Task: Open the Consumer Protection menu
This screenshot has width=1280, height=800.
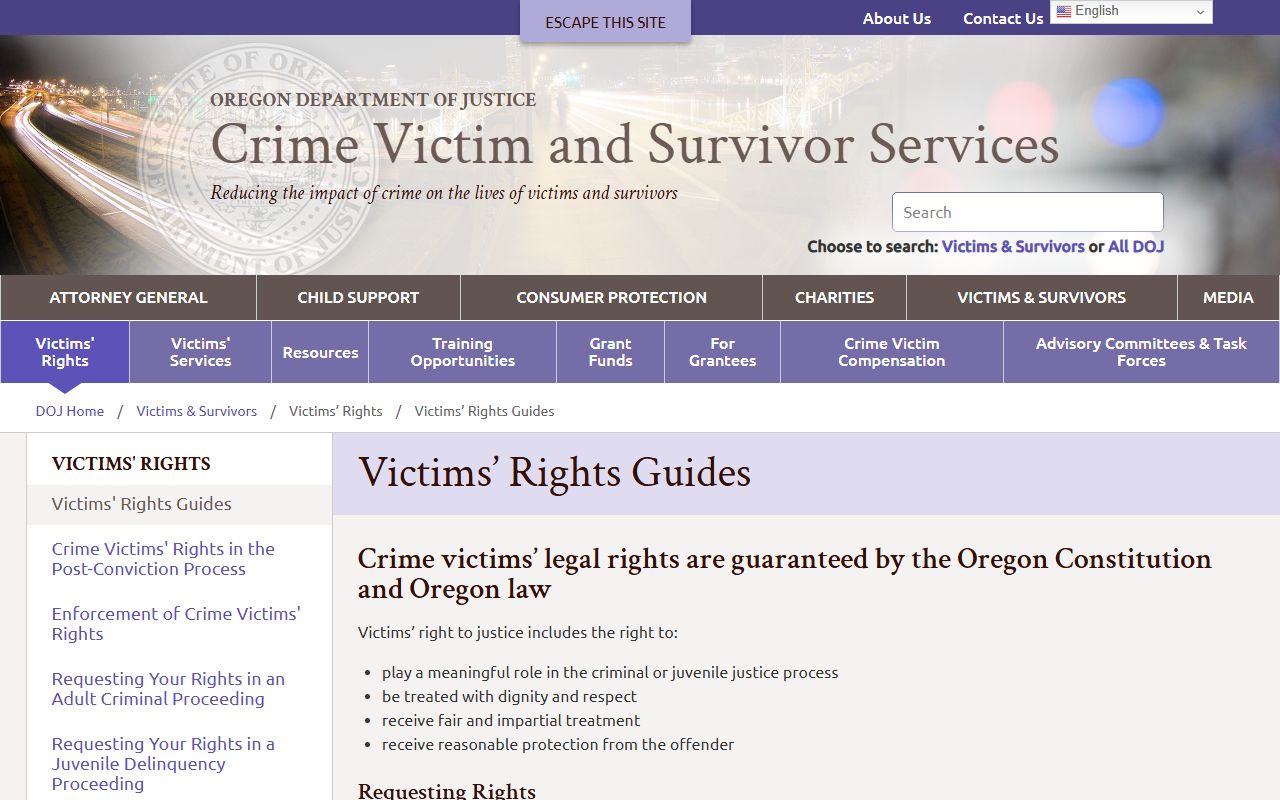Action: [x=611, y=297]
